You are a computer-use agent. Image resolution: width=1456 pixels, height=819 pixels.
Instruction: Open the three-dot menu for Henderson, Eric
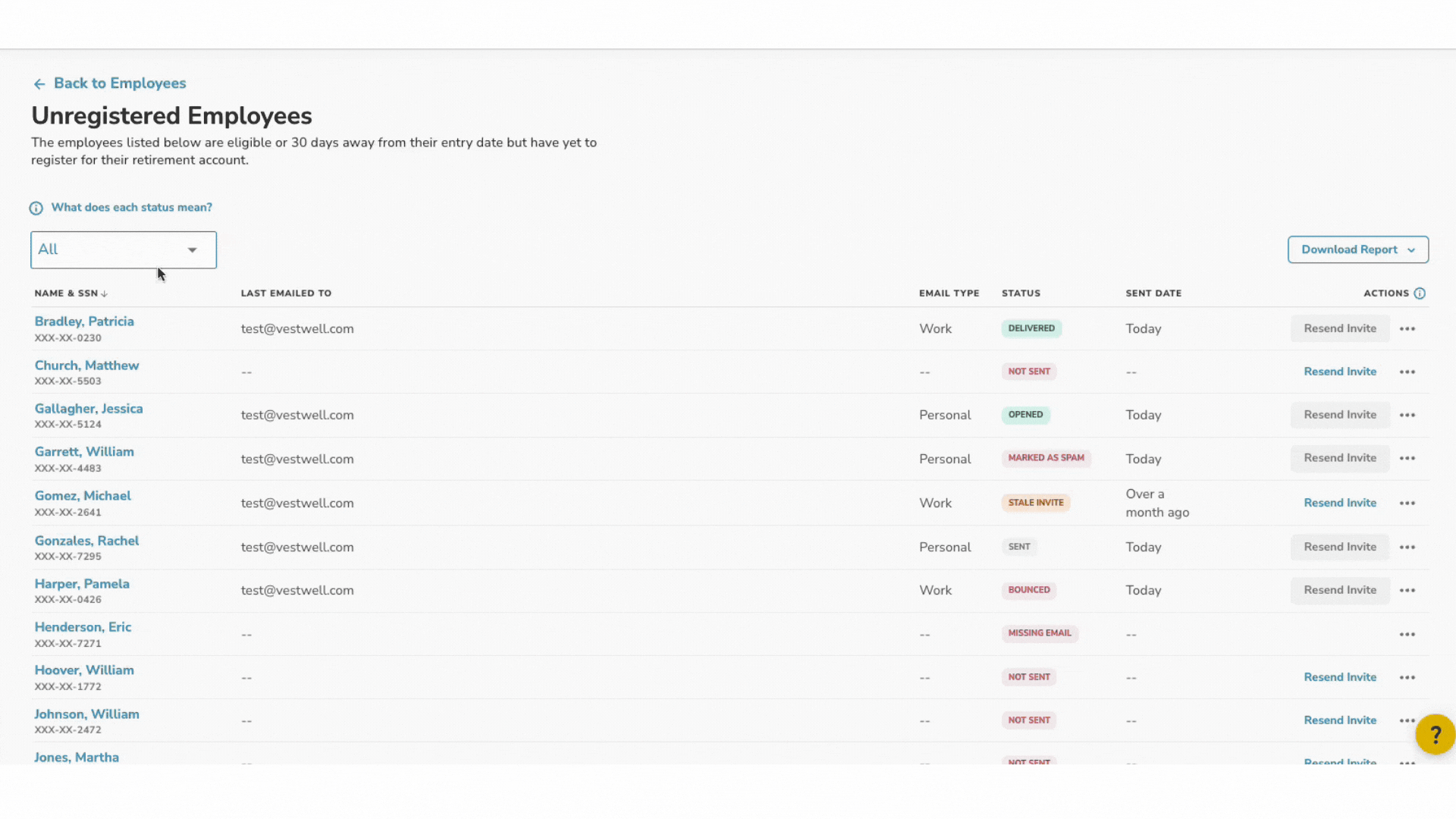point(1407,635)
